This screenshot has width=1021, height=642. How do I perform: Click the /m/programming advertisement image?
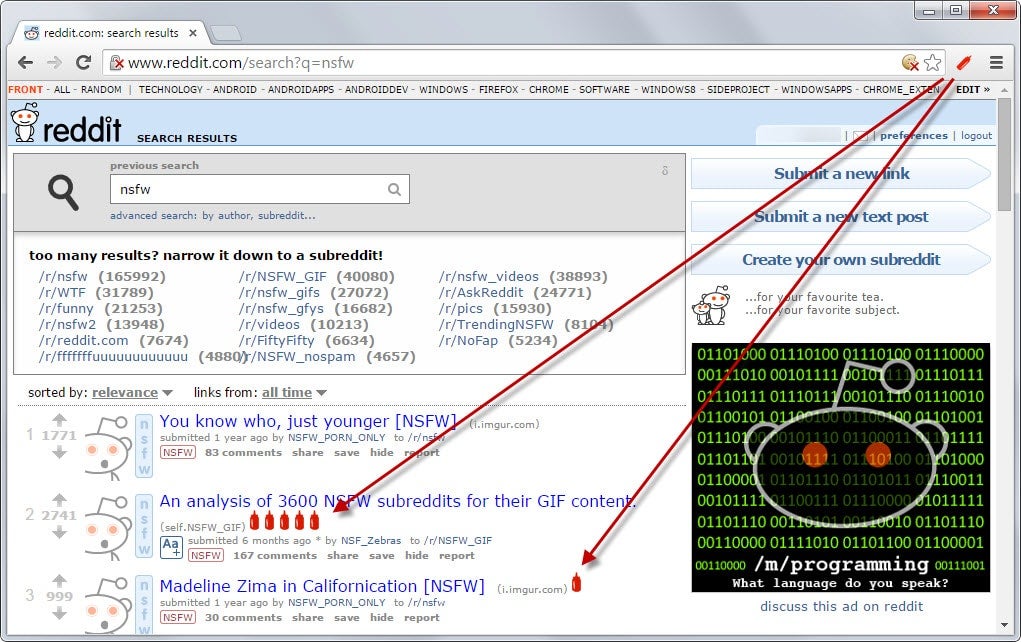(841, 468)
